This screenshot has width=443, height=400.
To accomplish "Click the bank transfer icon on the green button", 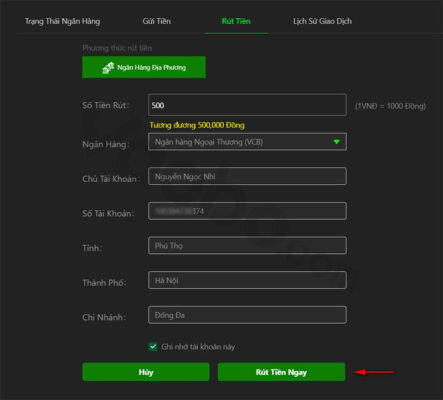I will pyautogui.click(x=108, y=68).
